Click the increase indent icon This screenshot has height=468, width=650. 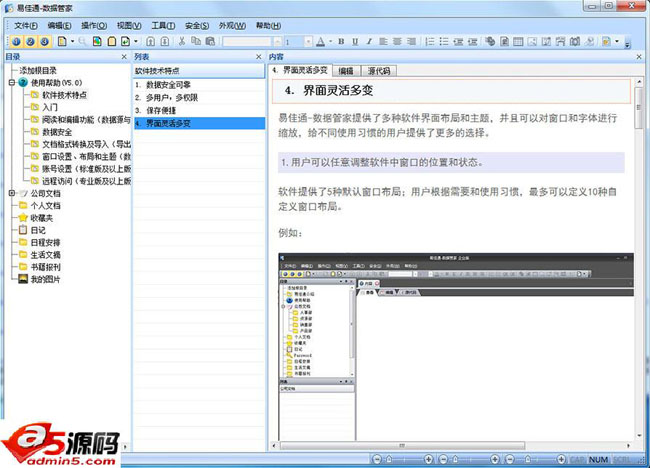pos(473,41)
